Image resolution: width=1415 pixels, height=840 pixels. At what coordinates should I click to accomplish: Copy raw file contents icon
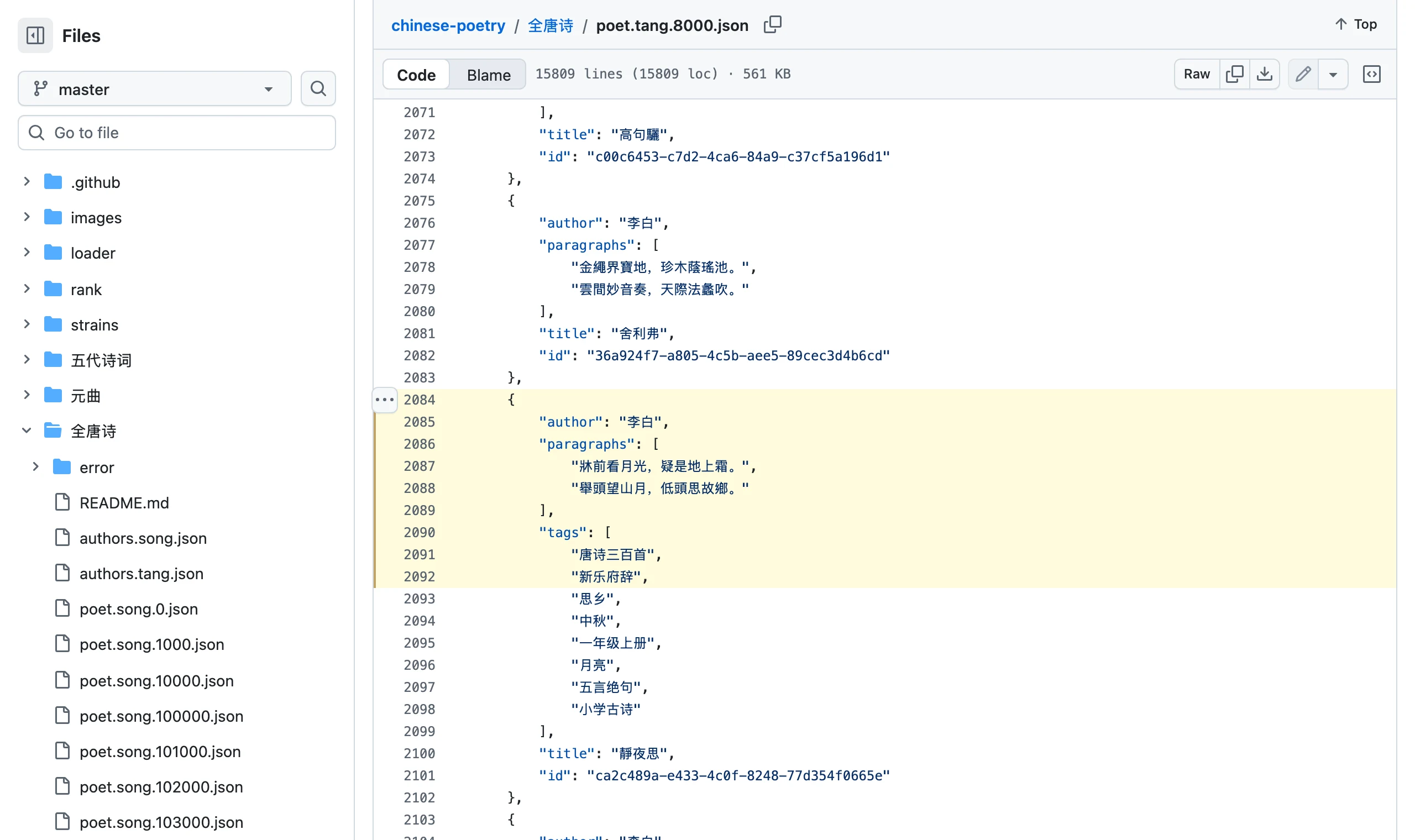click(x=1234, y=74)
